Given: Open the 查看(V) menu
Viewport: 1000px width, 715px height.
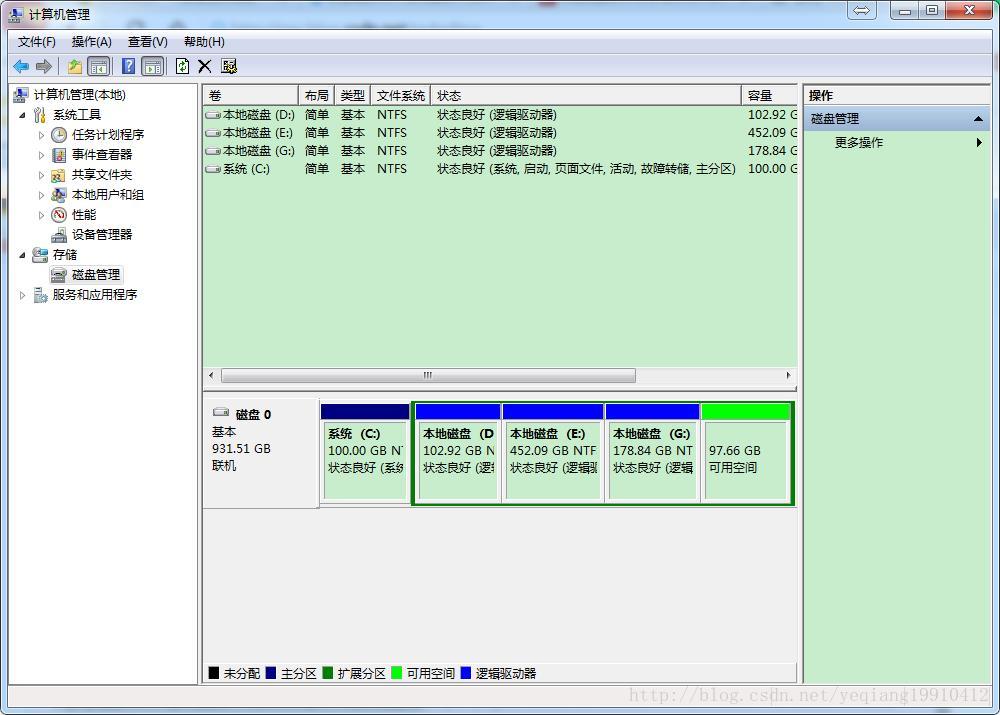Looking at the screenshot, I should (x=147, y=42).
